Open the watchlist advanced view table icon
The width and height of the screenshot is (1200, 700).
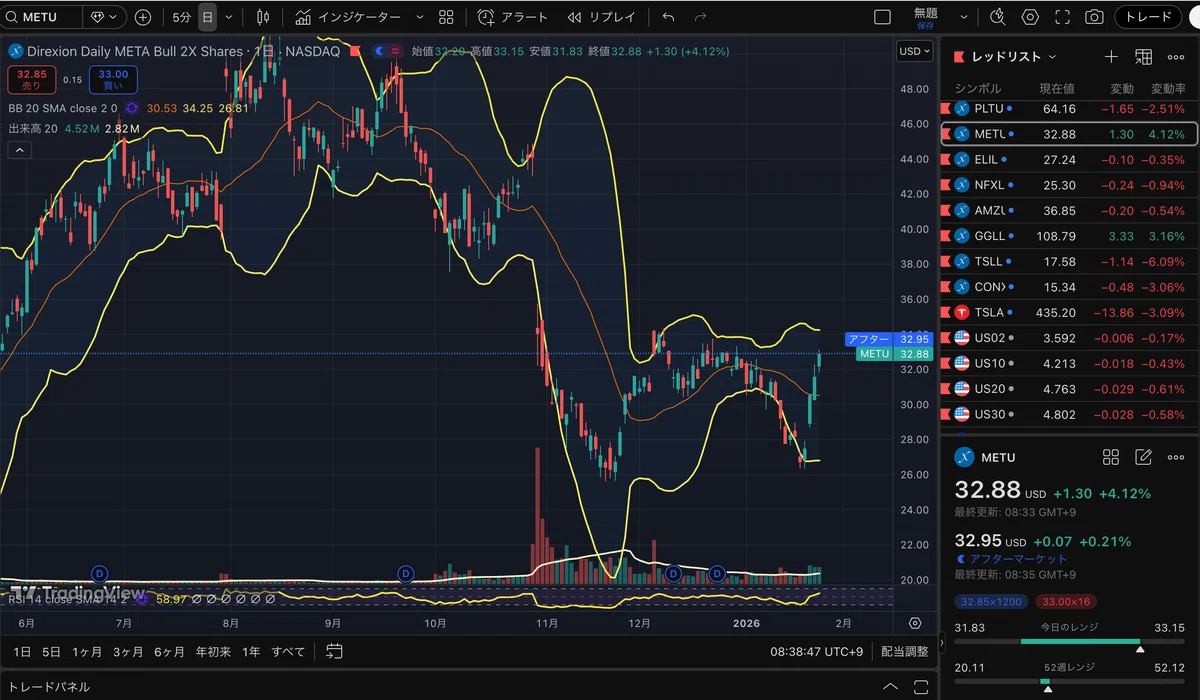[x=1143, y=57]
